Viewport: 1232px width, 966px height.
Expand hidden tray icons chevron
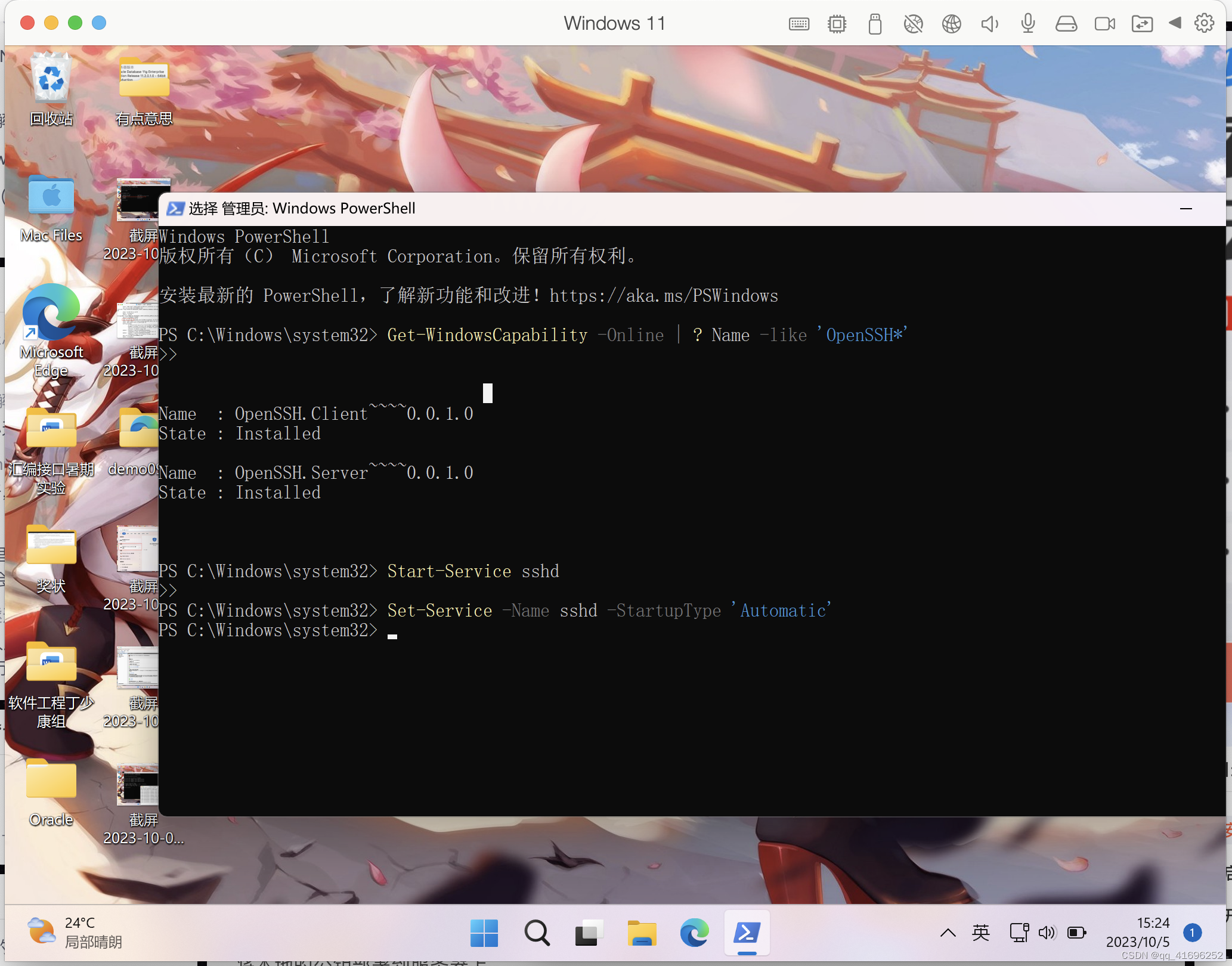pos(948,933)
